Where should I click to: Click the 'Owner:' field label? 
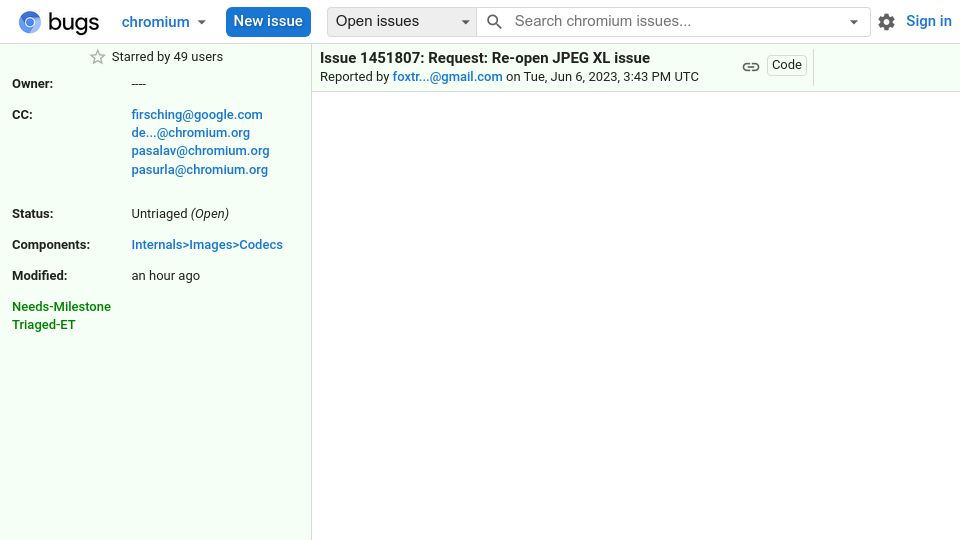tap(32, 84)
